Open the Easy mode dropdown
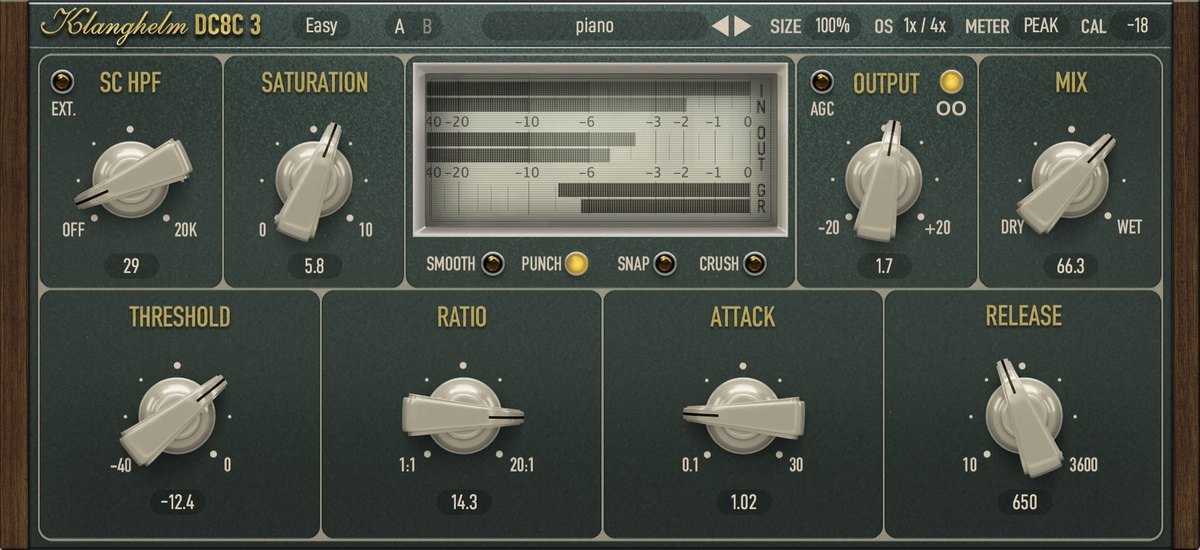 click(321, 26)
